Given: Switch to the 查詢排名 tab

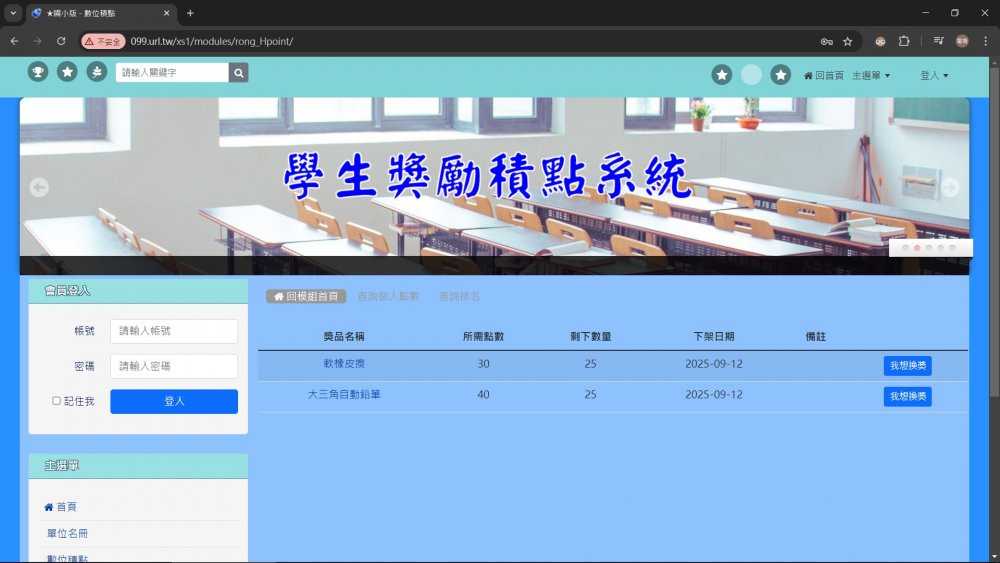Looking at the screenshot, I should (459, 297).
